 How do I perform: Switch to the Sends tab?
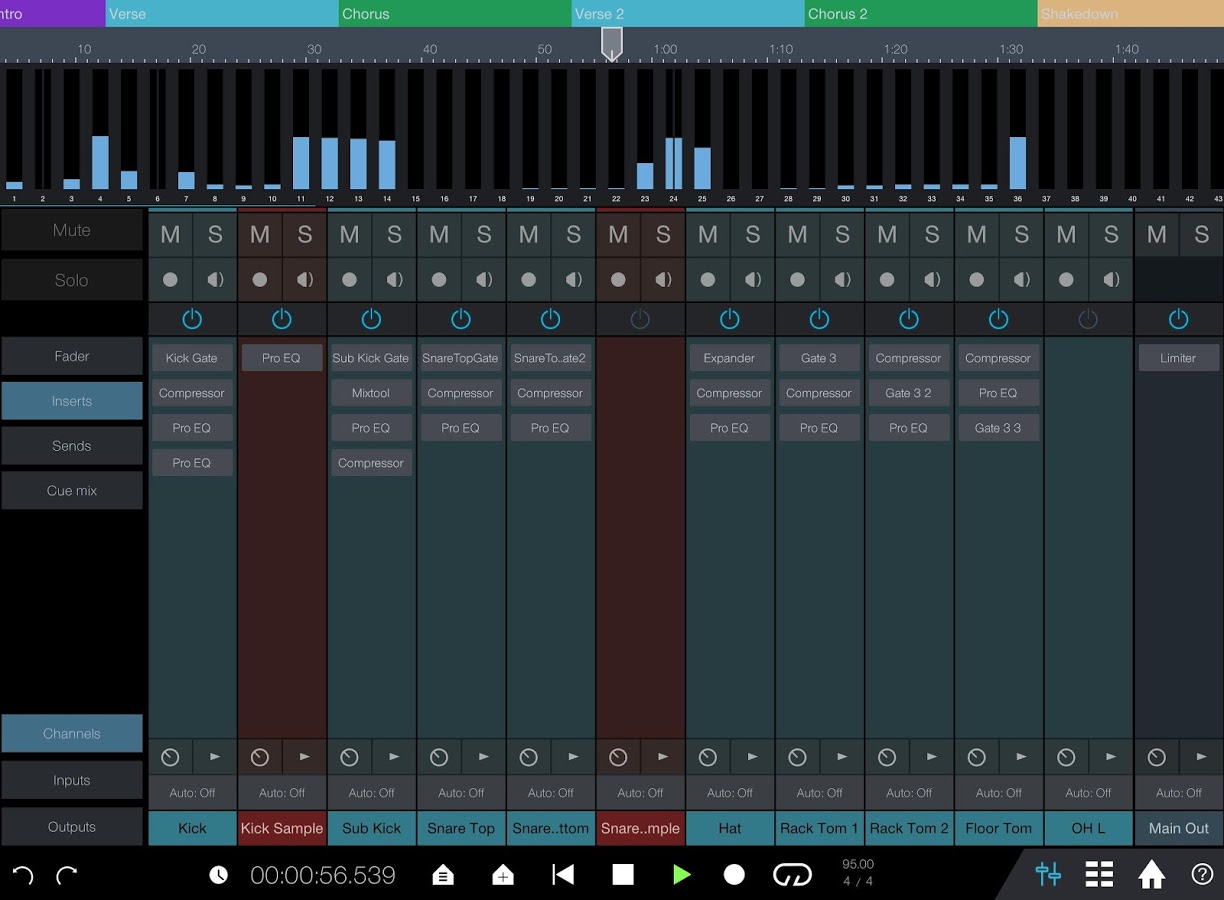point(71,445)
